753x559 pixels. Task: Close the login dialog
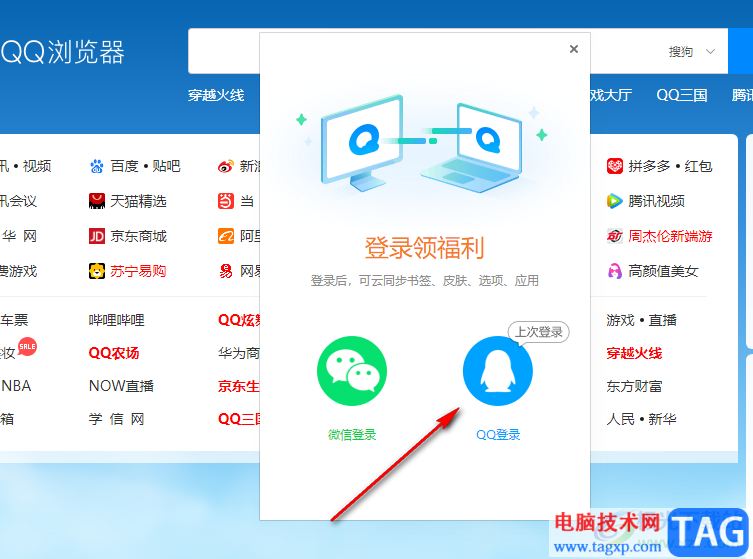point(573,49)
